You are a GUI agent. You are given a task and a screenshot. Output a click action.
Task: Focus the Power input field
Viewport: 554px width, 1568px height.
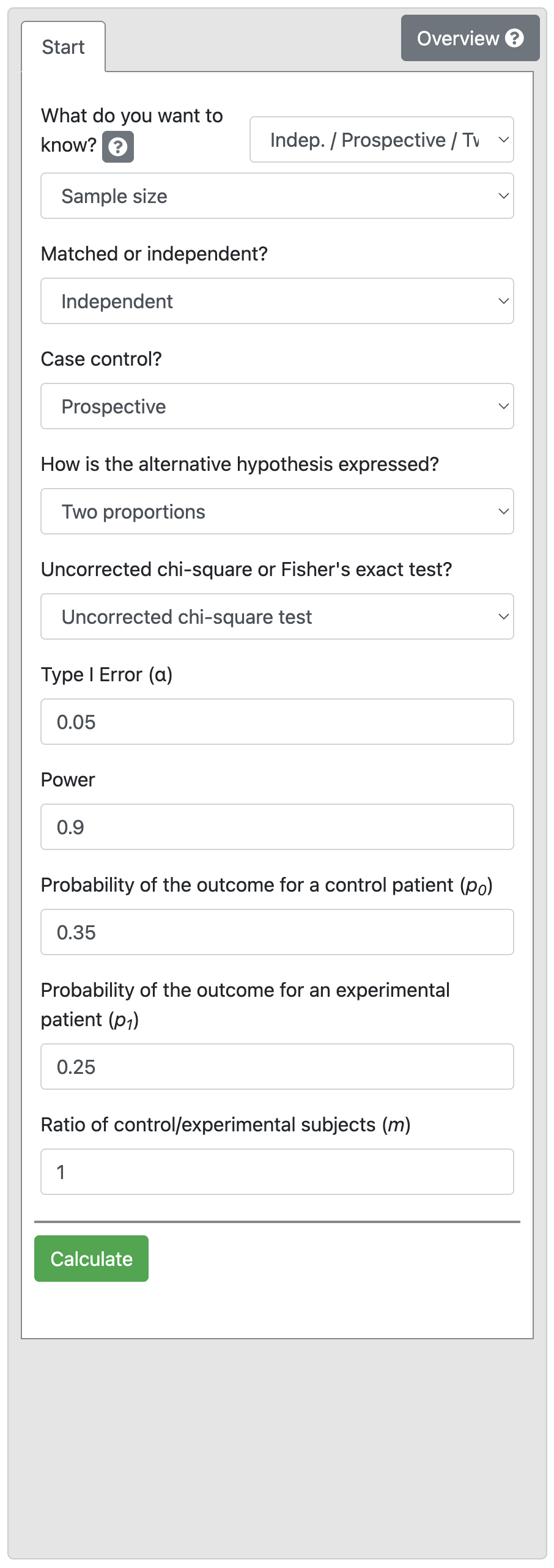coord(276,827)
